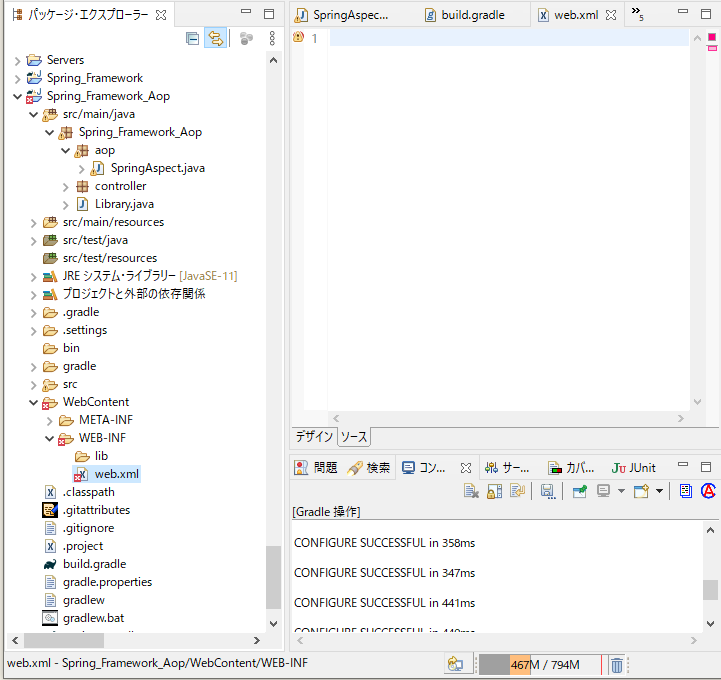Open the 問題 view tab
This screenshot has height=680, width=721.
(316, 468)
